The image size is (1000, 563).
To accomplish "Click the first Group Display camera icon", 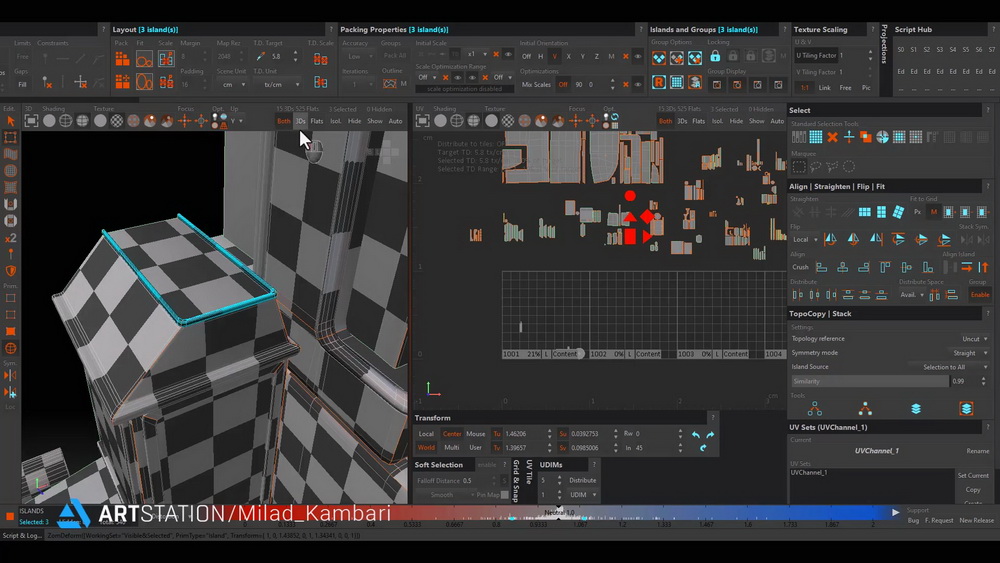I will tap(717, 84).
